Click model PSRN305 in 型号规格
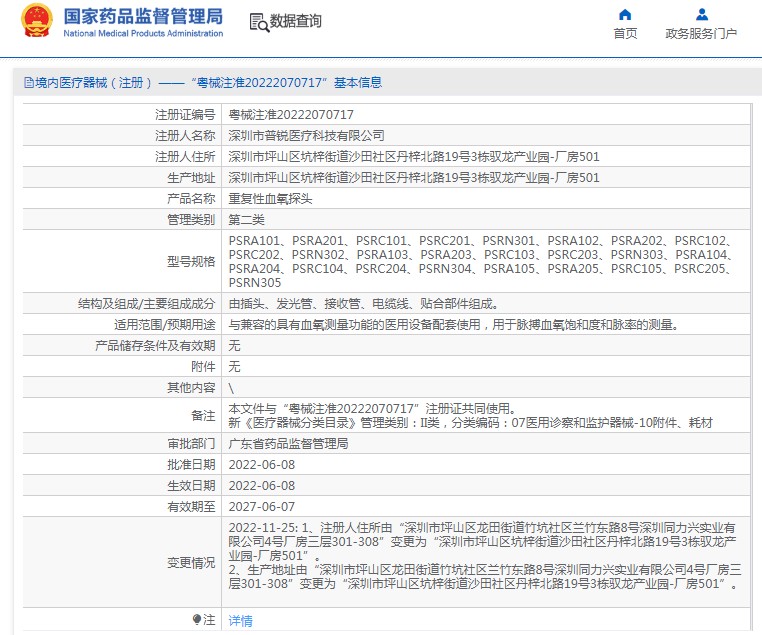The height and width of the screenshot is (635, 762). click(x=255, y=283)
